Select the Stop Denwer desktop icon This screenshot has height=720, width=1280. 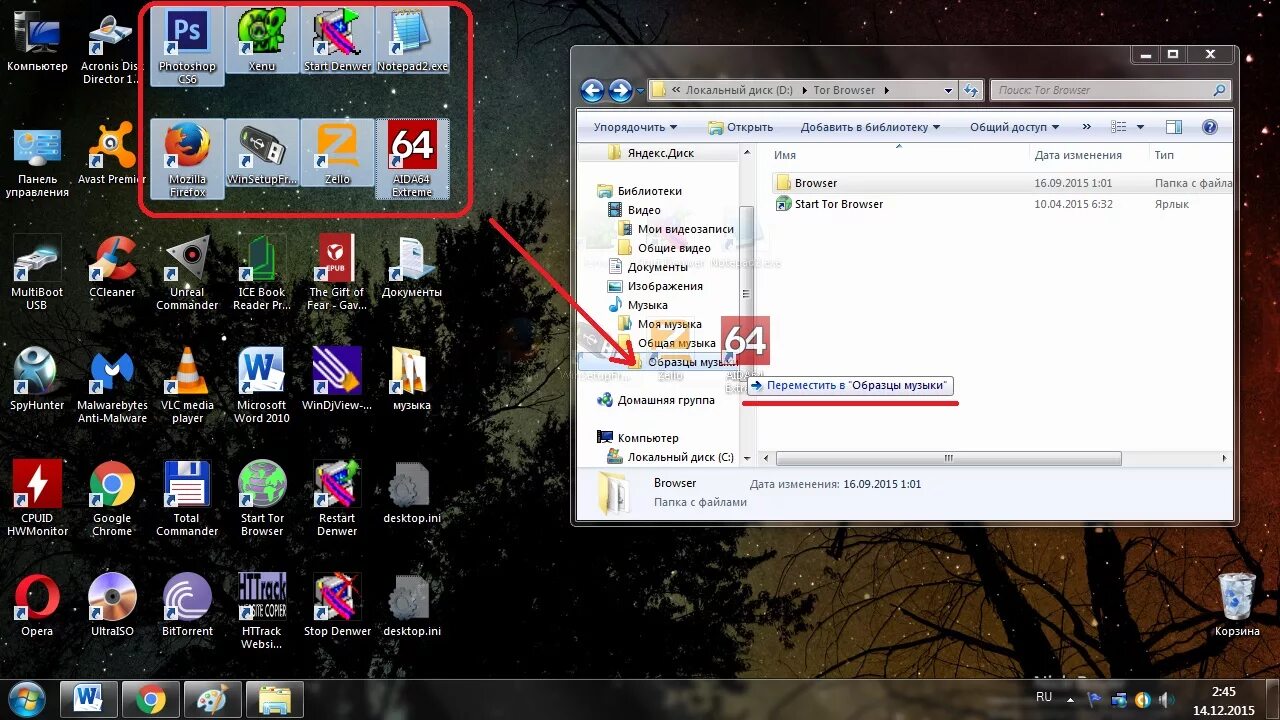pyautogui.click(x=337, y=605)
